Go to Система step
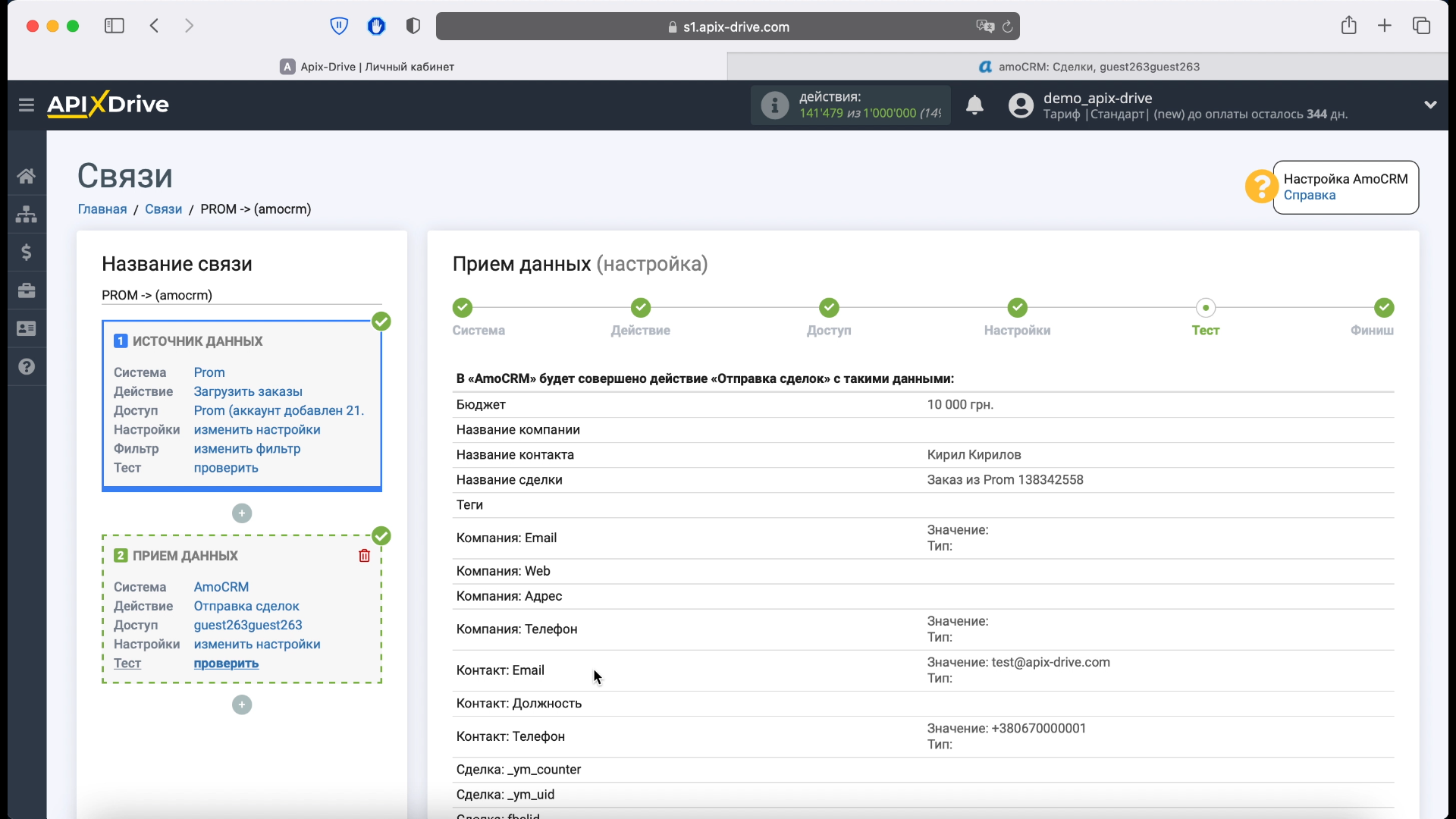The height and width of the screenshot is (819, 1456). (x=463, y=308)
